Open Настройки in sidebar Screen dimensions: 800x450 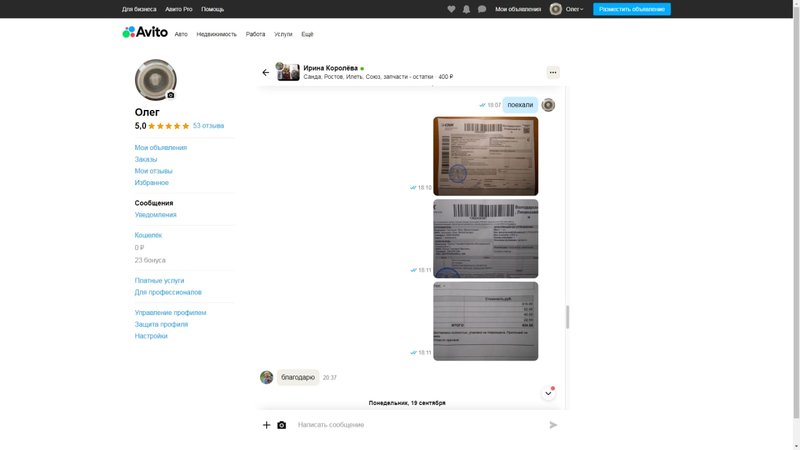pos(151,336)
